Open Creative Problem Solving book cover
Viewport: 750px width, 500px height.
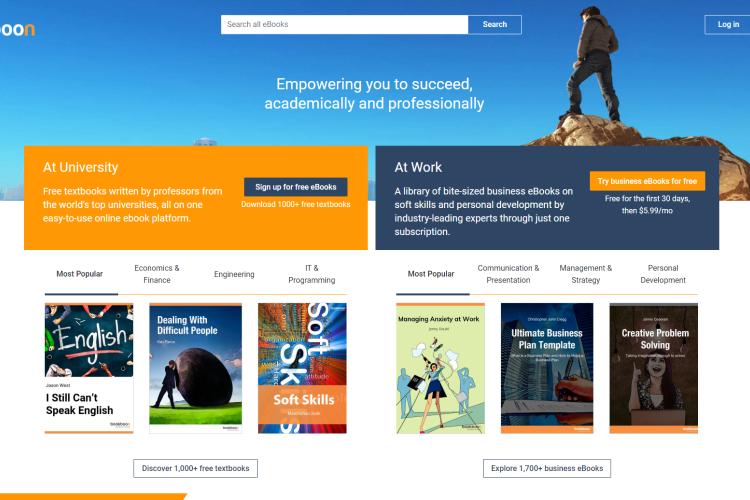(x=653, y=368)
